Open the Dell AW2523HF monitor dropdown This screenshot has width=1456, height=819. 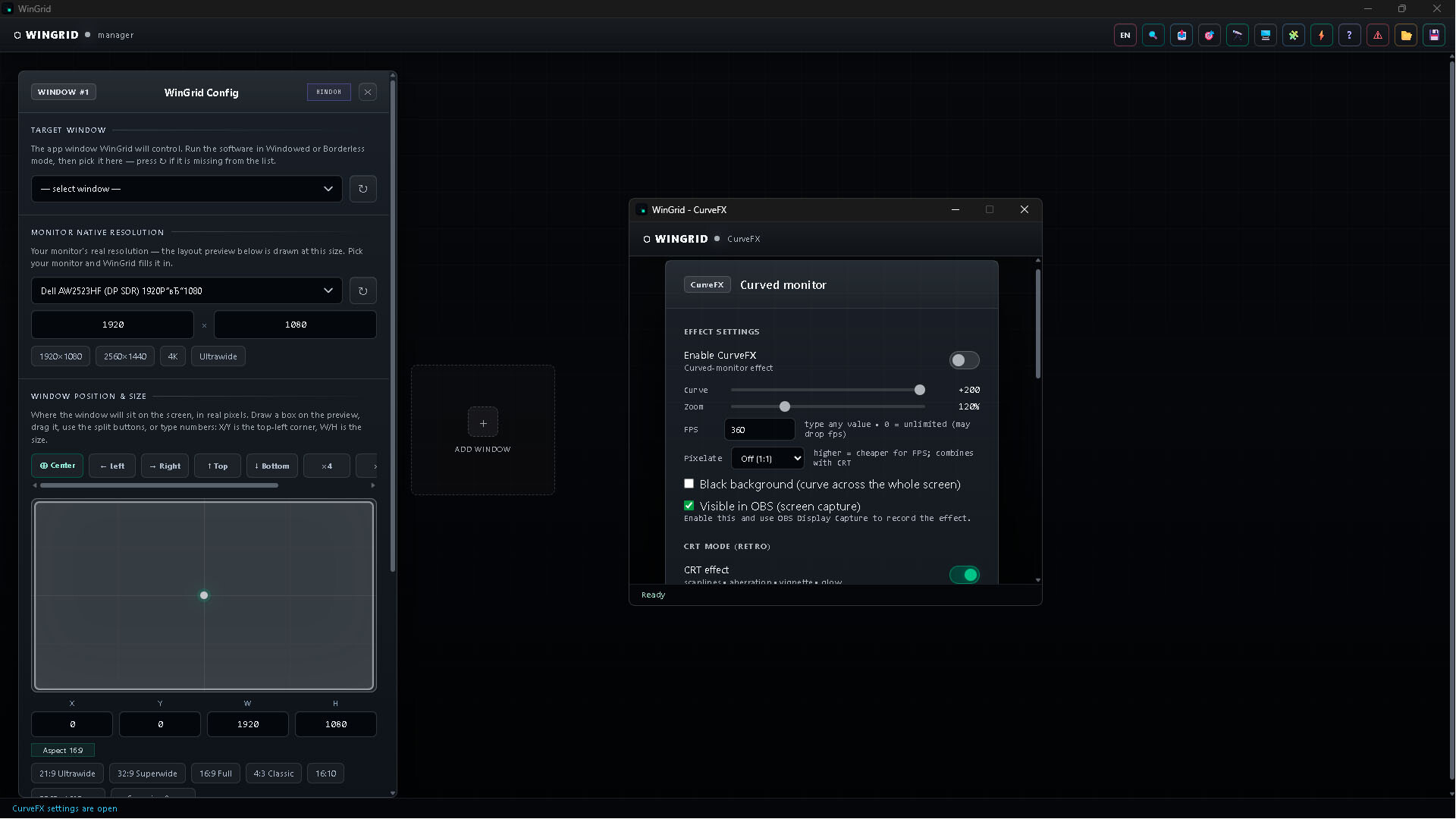[x=187, y=290]
